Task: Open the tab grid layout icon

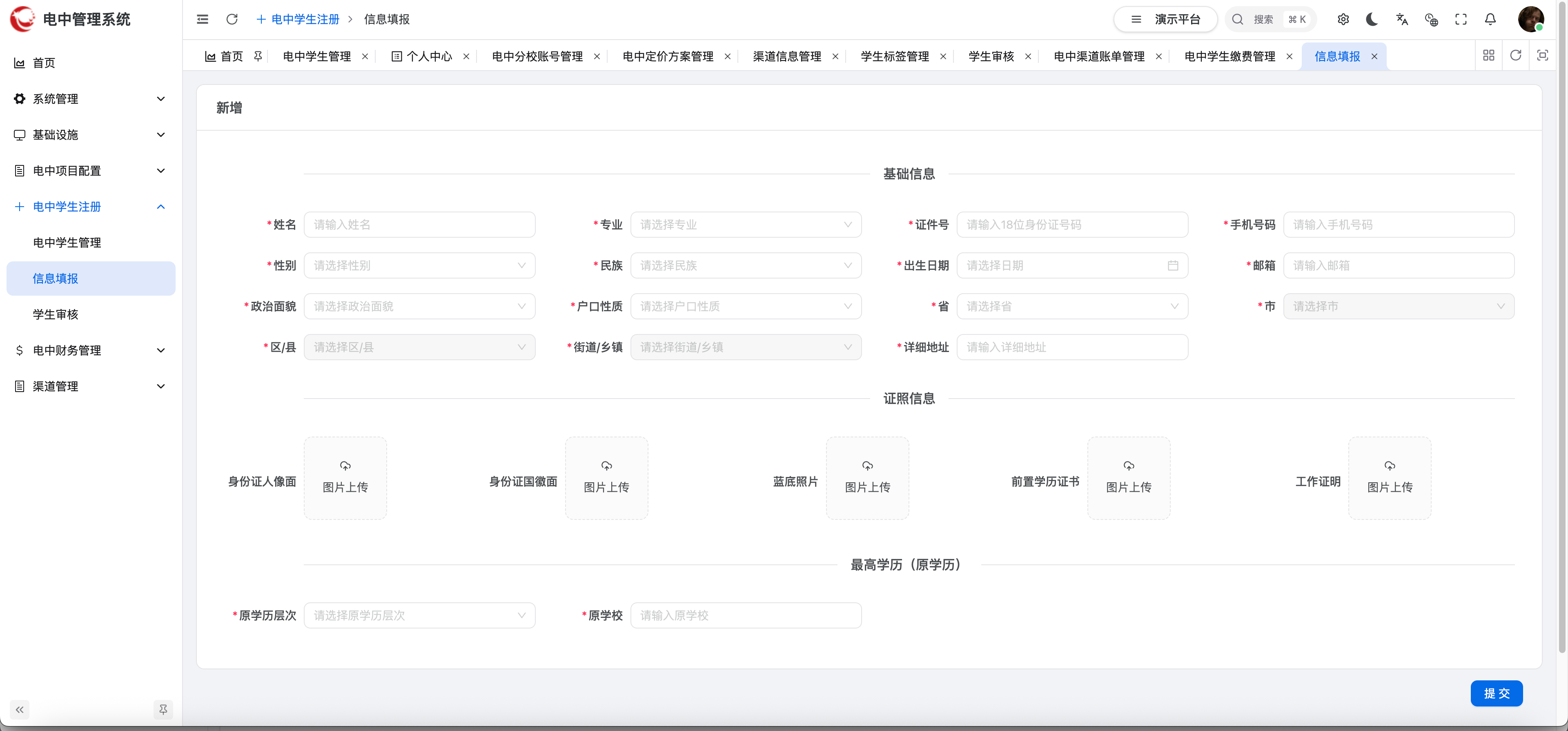Action: coord(1488,56)
